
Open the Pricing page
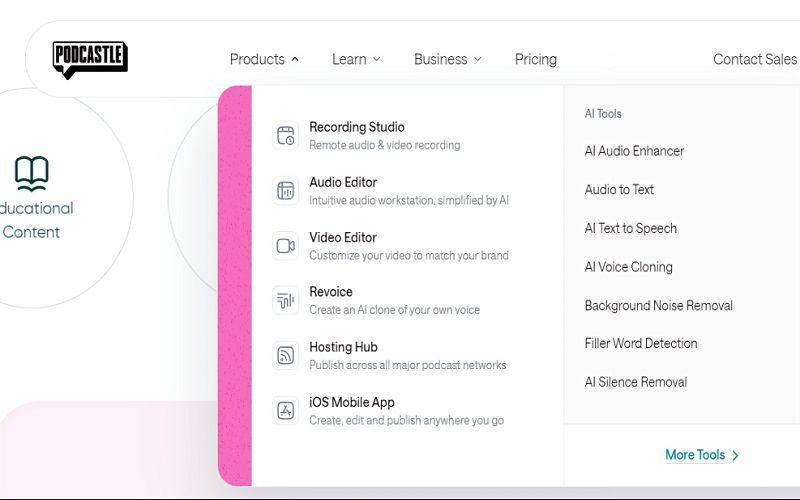(x=536, y=59)
